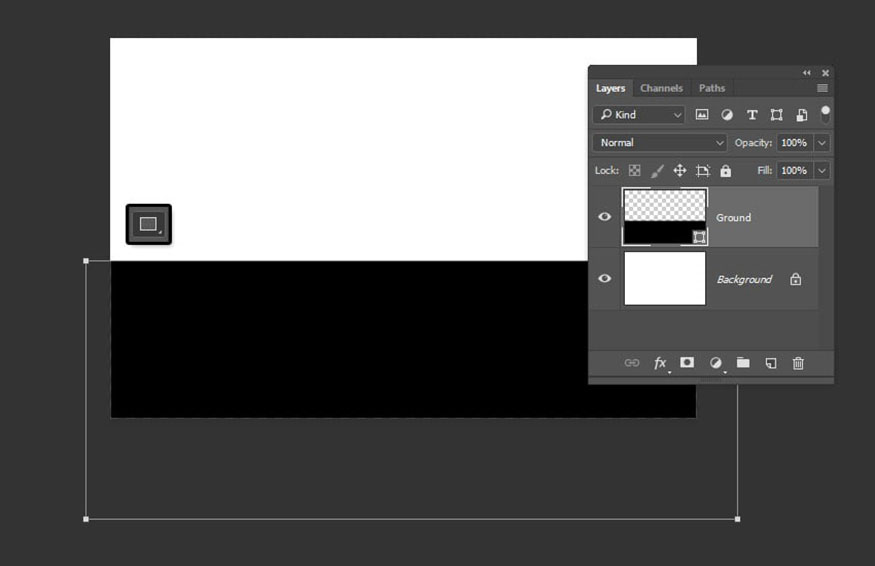The height and width of the screenshot is (566, 875).
Task: Toggle the layer filtering switch
Action: tap(825, 114)
